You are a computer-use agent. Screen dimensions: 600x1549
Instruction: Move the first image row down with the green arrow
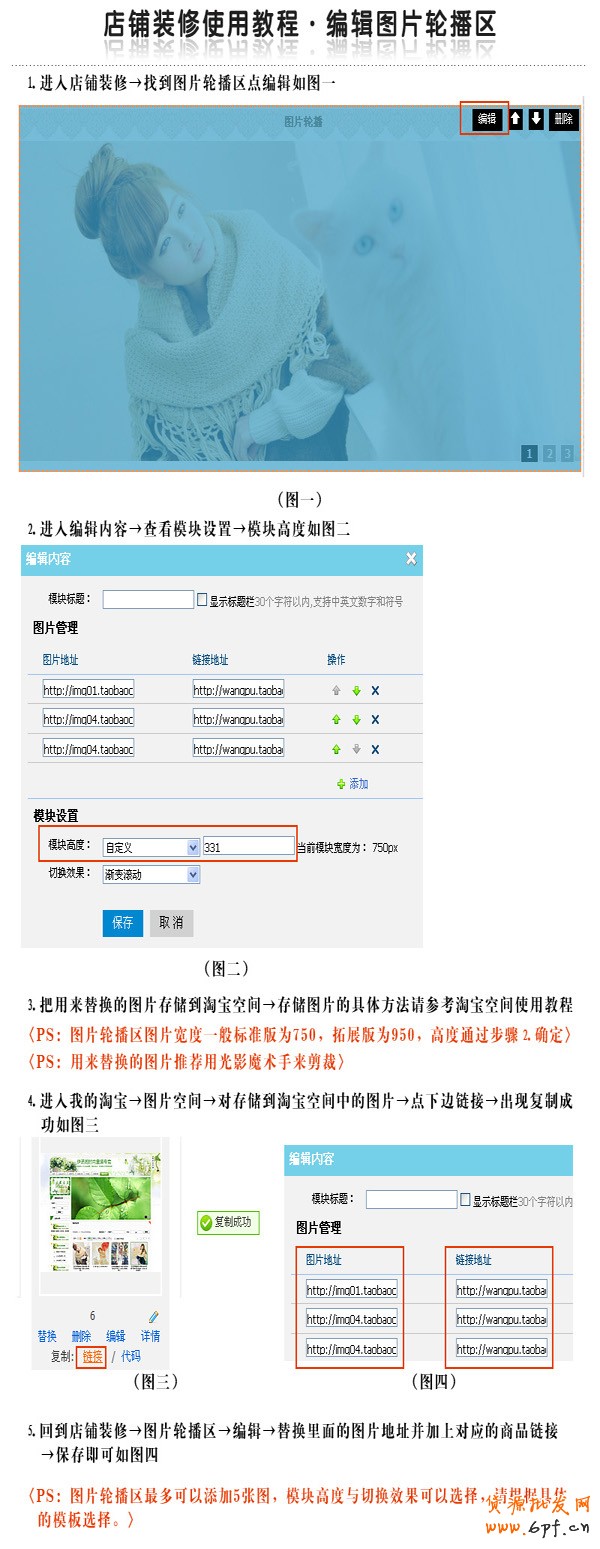[x=356, y=690]
